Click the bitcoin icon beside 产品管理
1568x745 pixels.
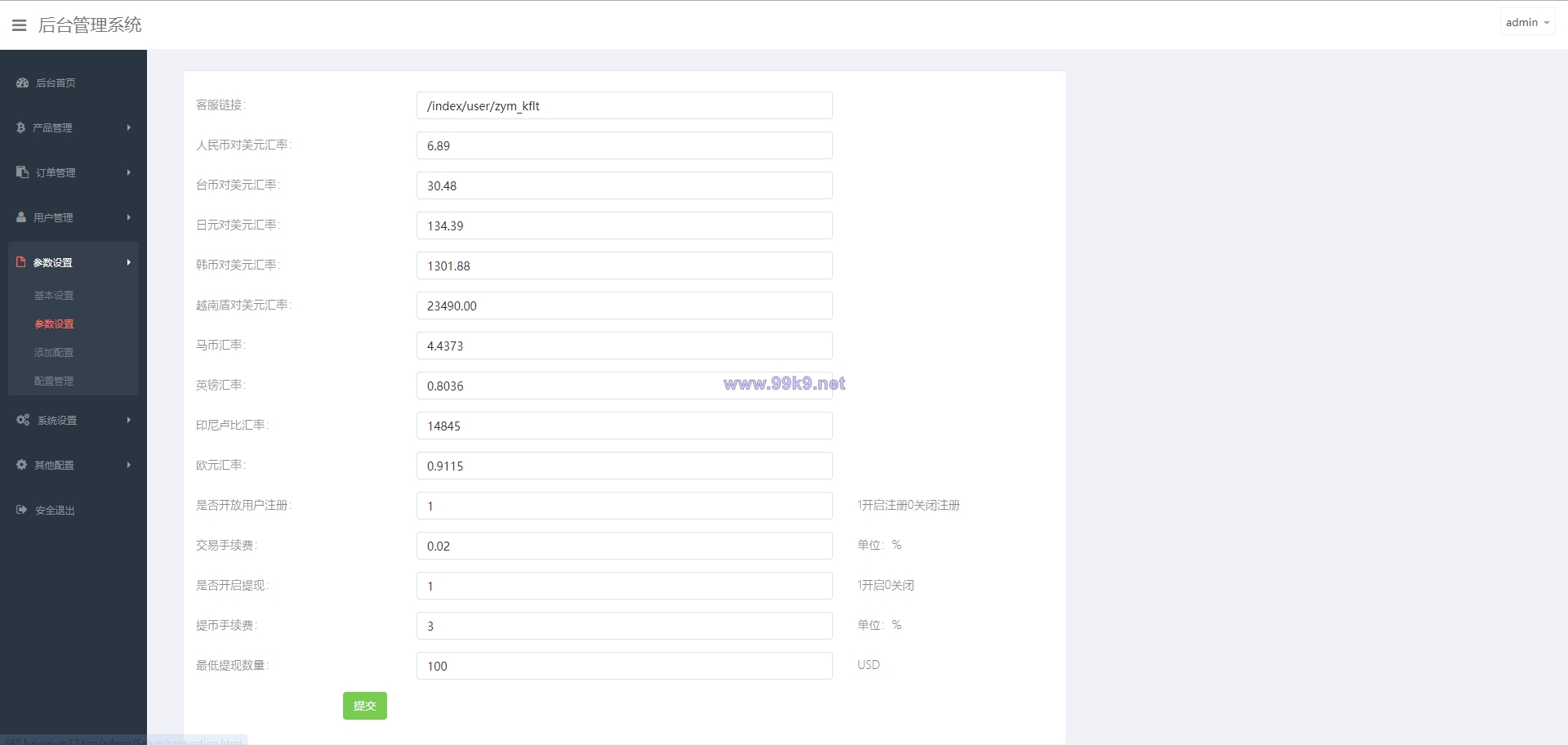pyautogui.click(x=20, y=127)
